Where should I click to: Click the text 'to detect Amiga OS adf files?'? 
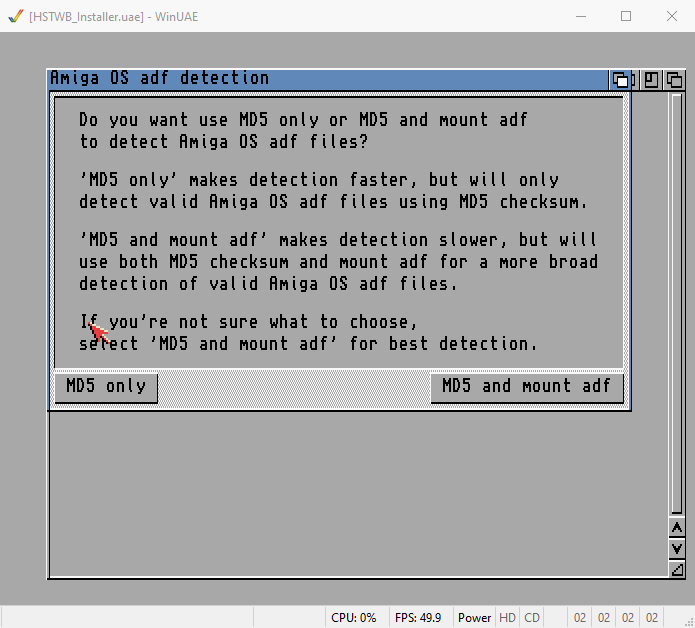click(x=224, y=142)
